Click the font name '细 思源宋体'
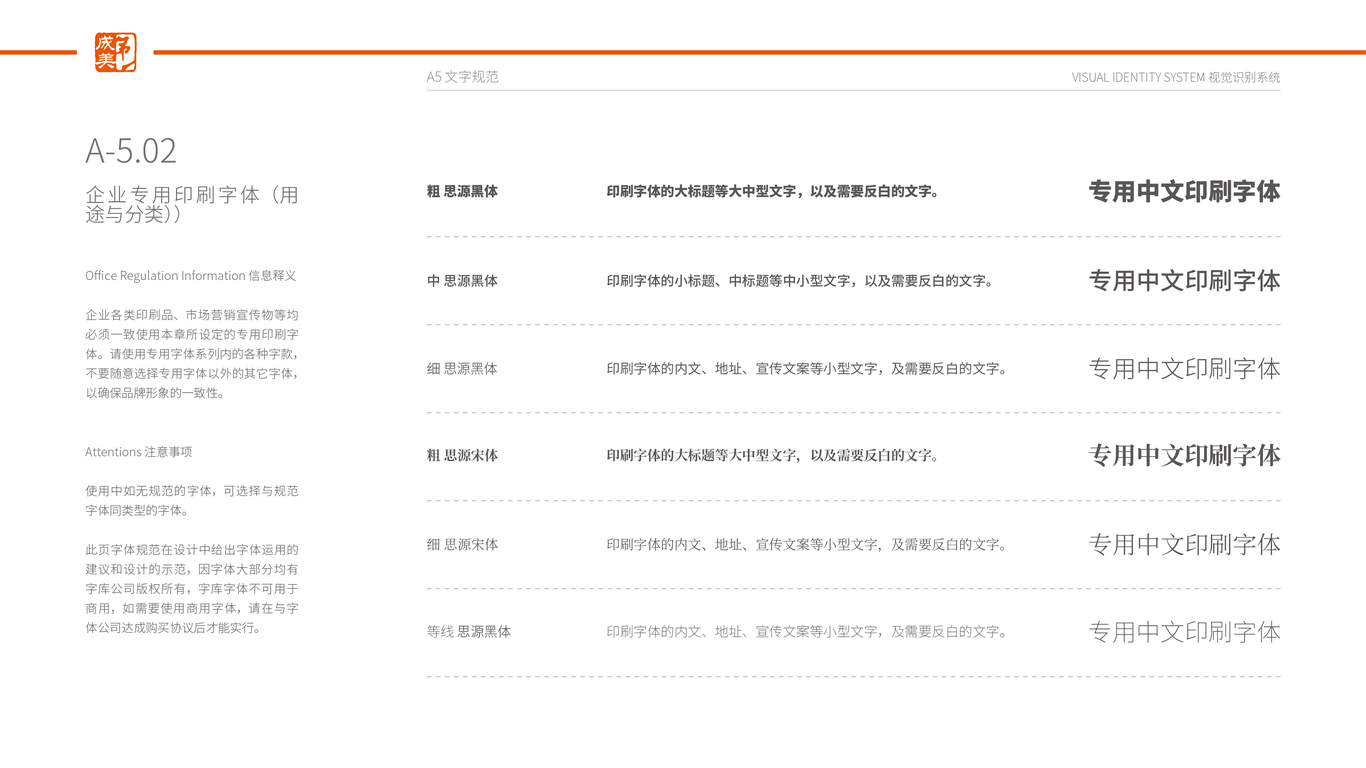Viewport: 1366px width, 768px height. point(462,545)
